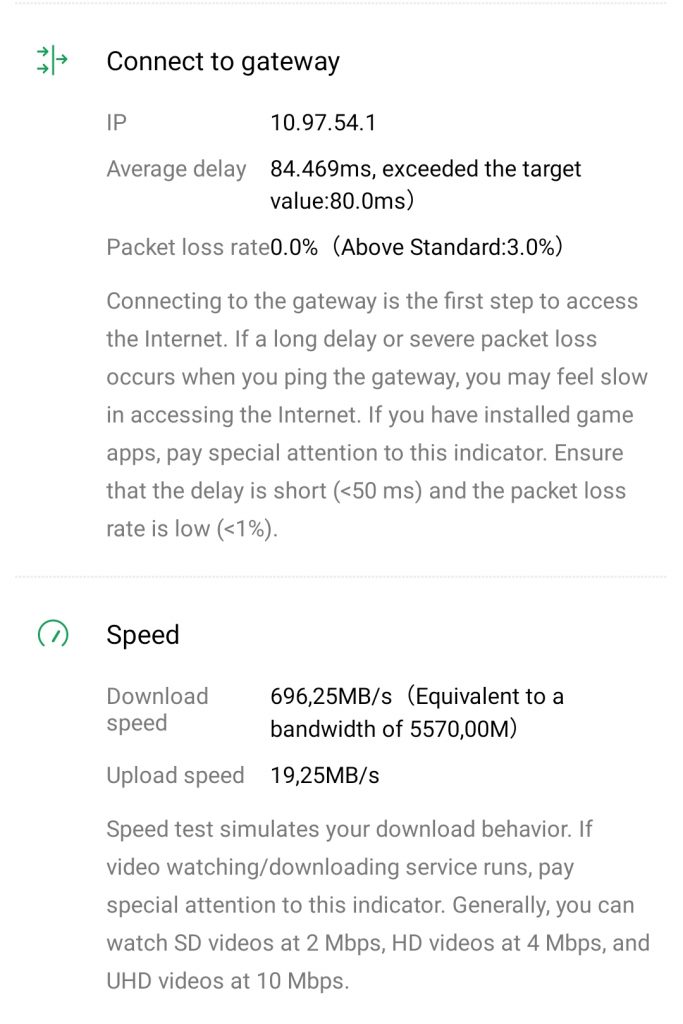683x1024 pixels.
Task: Click the Speed test explanation paragraph
Action: 376,904
